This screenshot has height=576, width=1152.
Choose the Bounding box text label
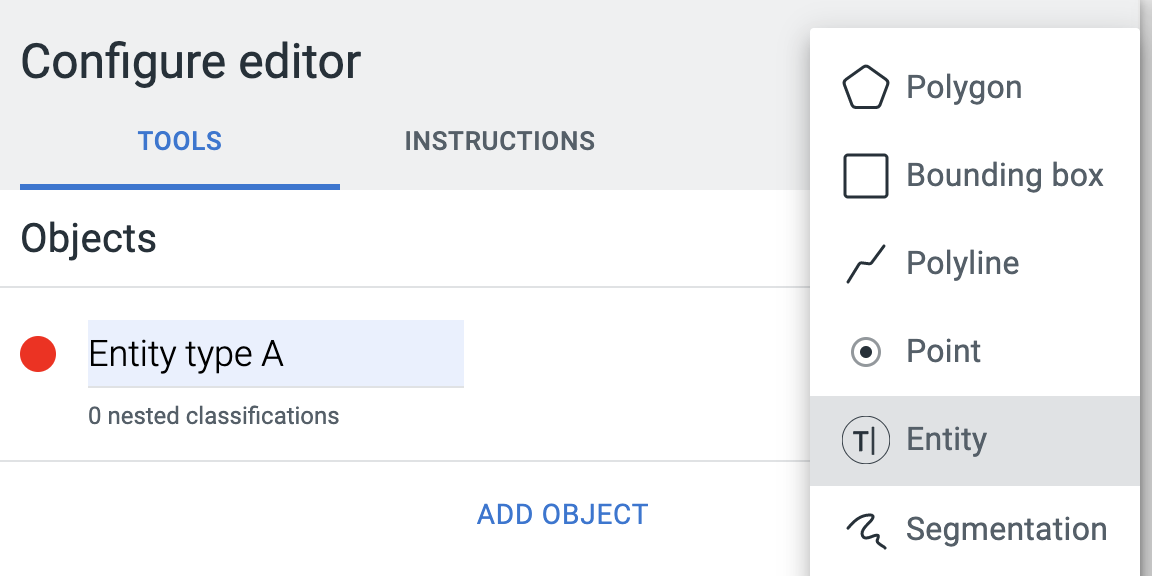(1005, 176)
